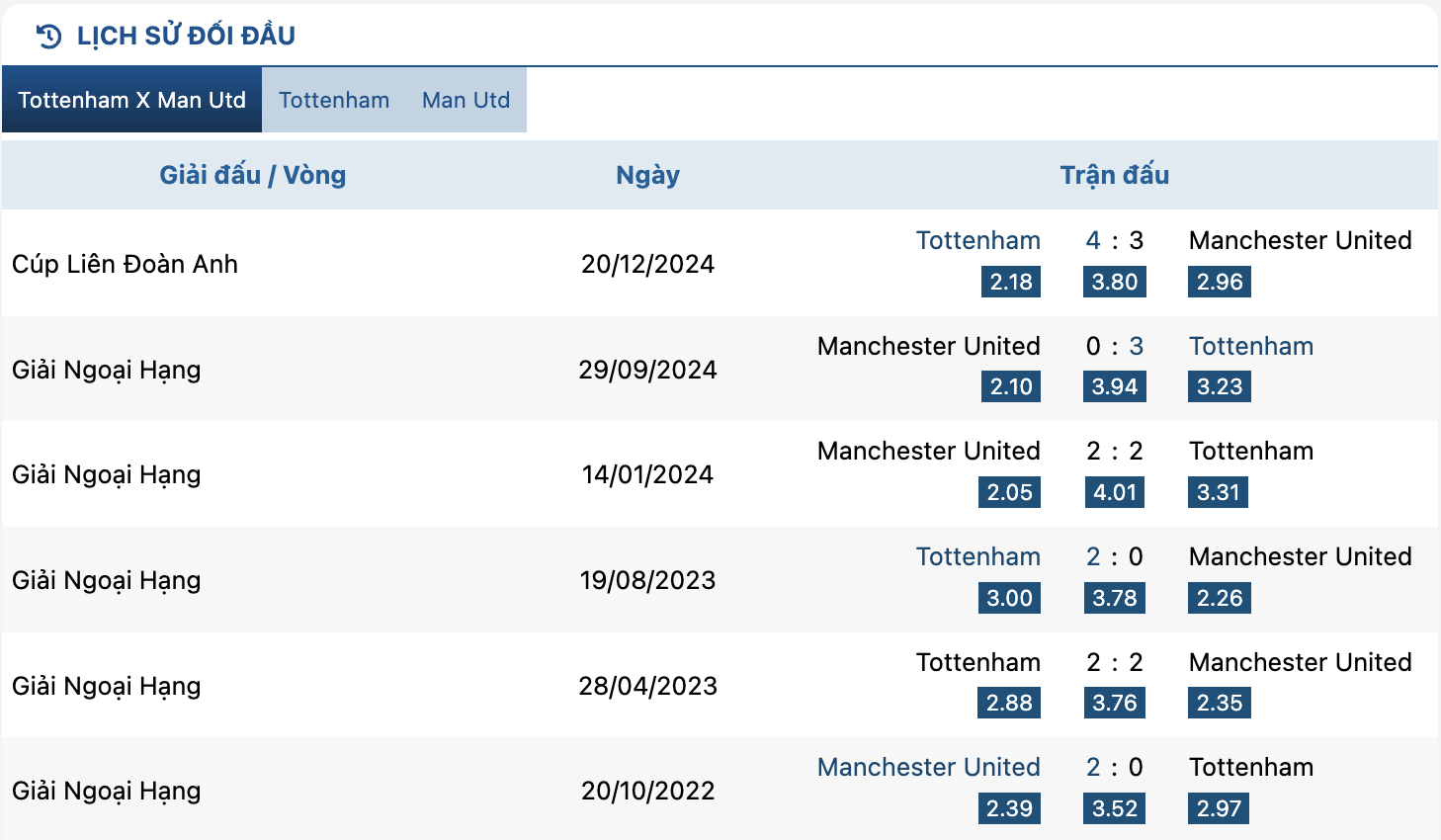Click the 3.94 draw odds badge
Viewport: 1441px width, 840px height.
[1115, 386]
